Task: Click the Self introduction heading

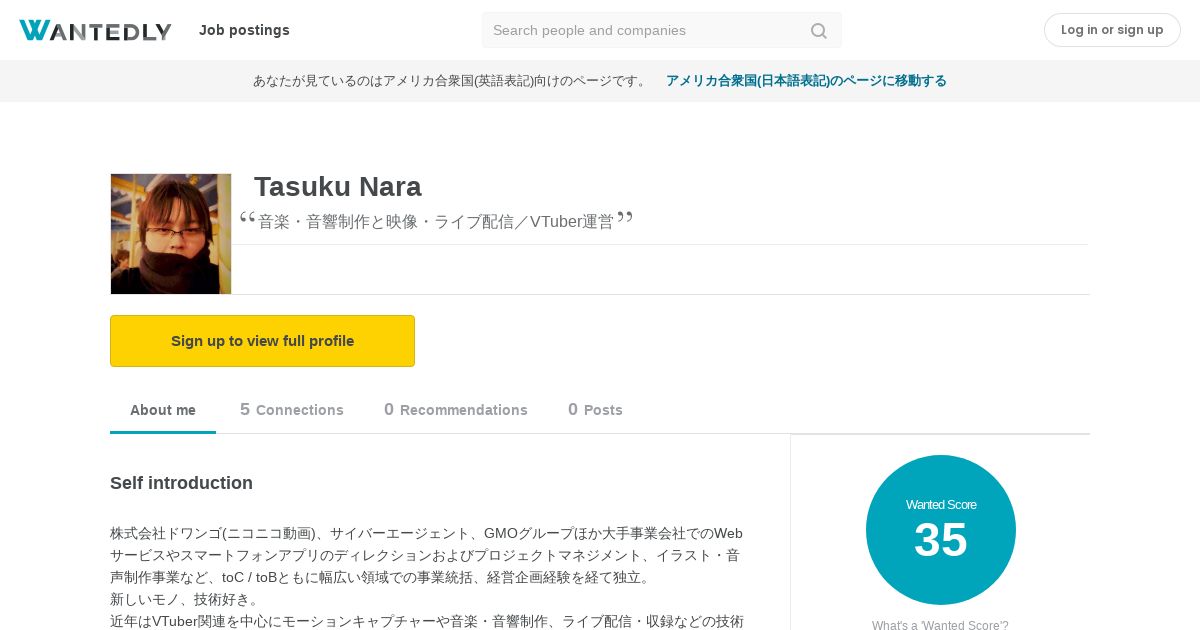Action: click(181, 483)
